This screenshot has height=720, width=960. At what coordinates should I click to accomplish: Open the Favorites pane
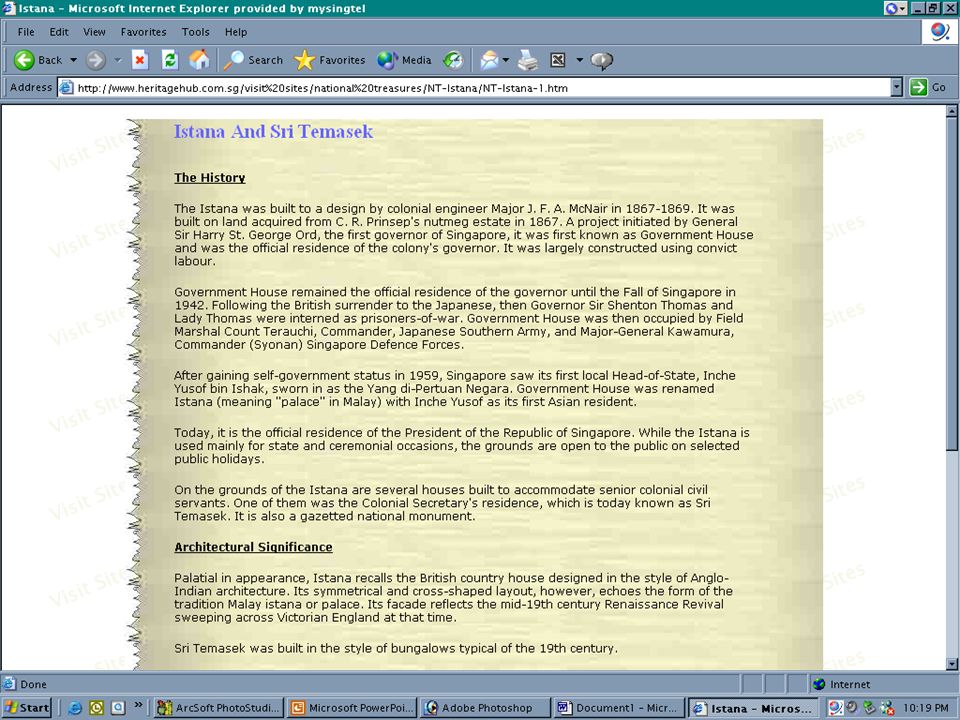[x=329, y=60]
